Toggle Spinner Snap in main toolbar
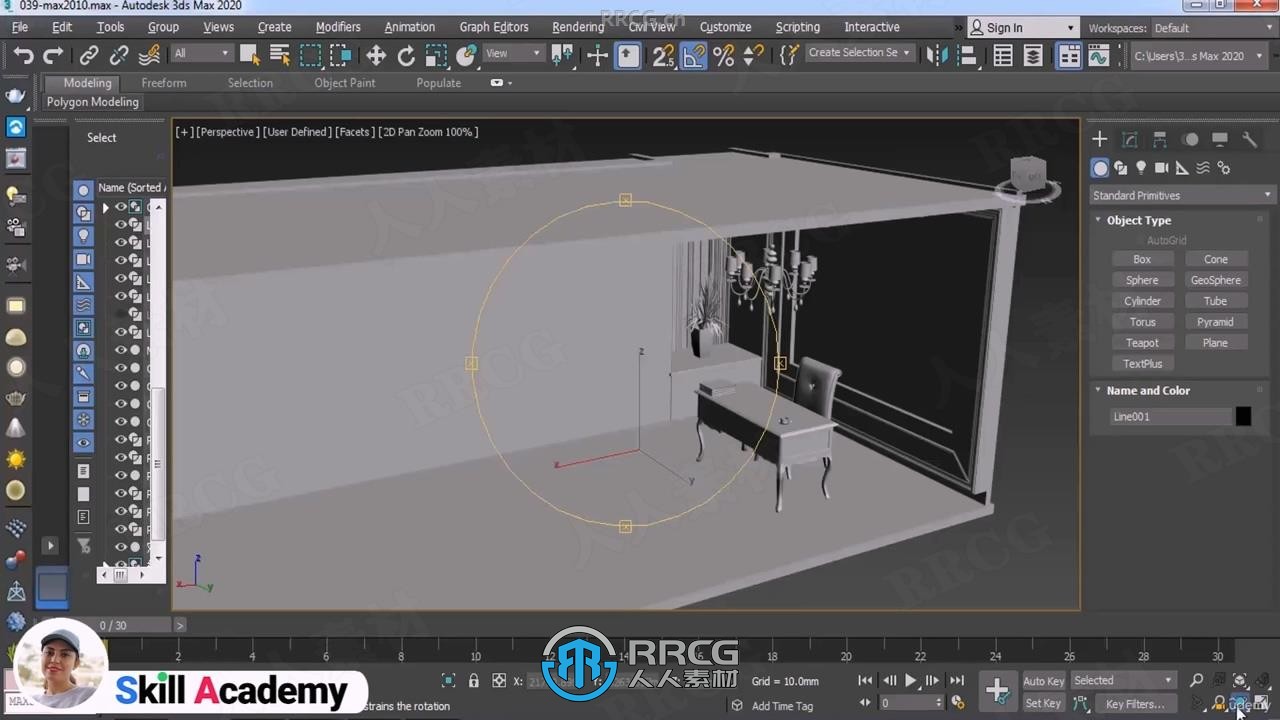This screenshot has width=1280, height=720. tap(753, 56)
